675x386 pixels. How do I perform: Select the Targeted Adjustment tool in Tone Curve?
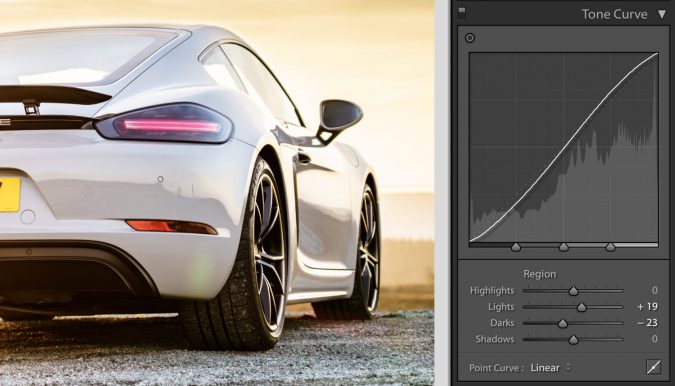[470, 38]
